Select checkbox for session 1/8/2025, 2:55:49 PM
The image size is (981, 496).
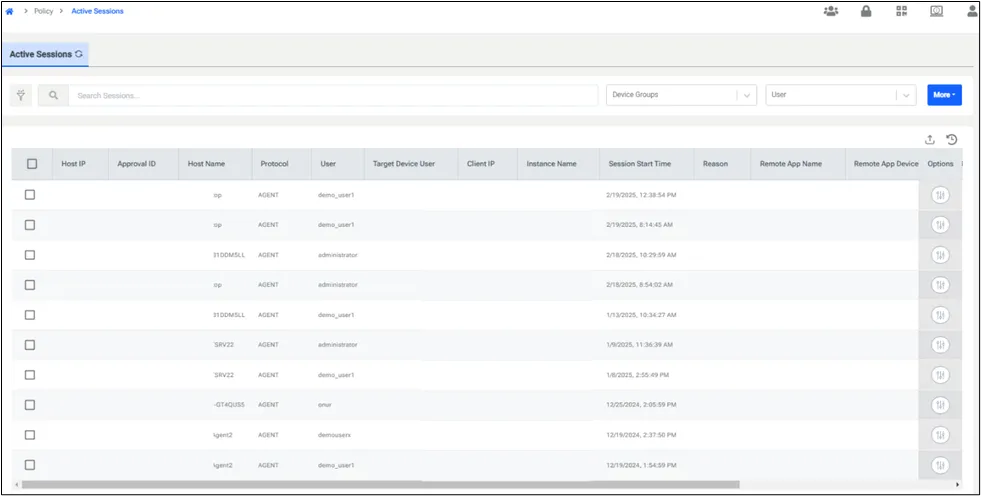click(29, 375)
